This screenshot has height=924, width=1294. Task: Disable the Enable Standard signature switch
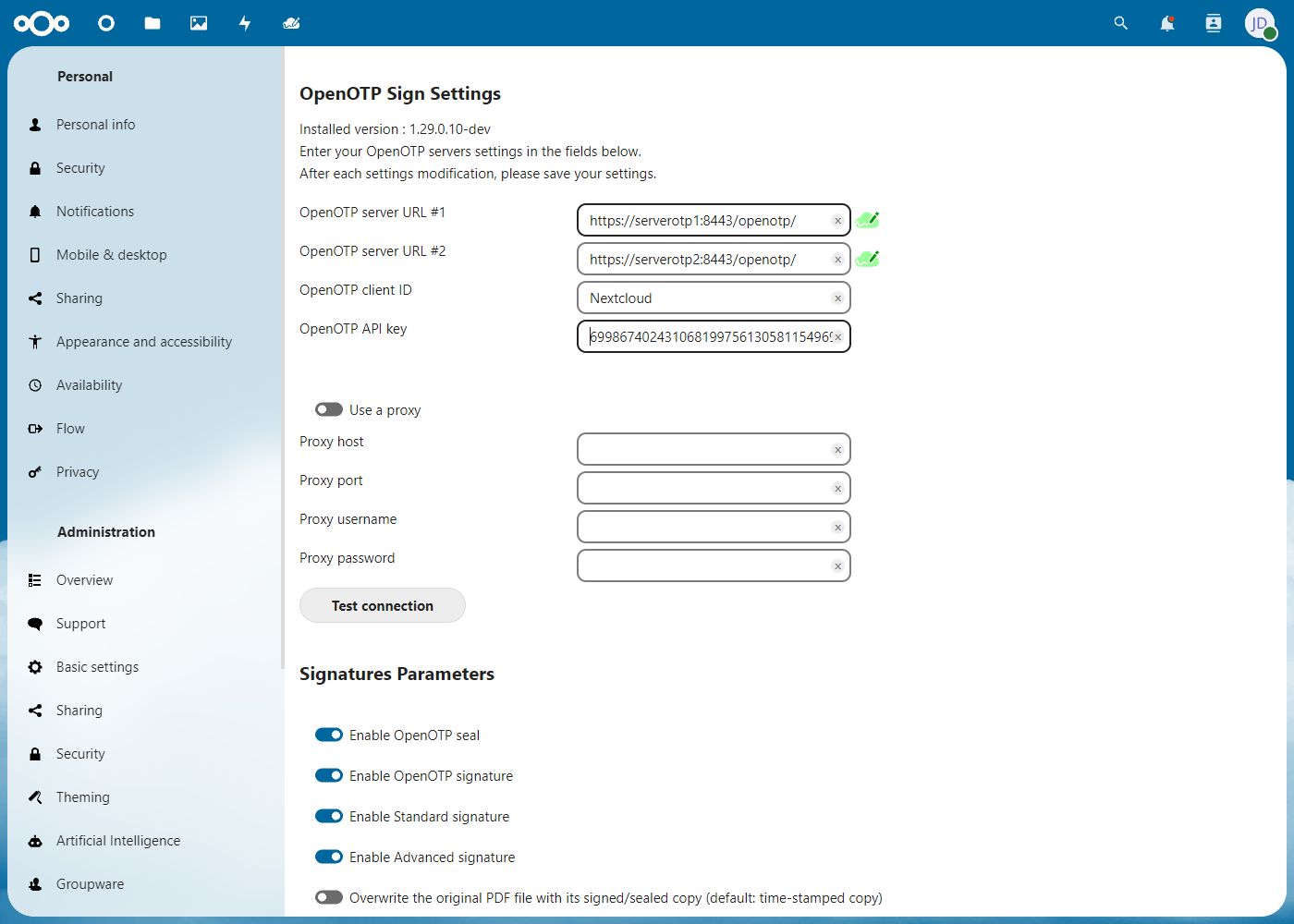pyautogui.click(x=329, y=816)
